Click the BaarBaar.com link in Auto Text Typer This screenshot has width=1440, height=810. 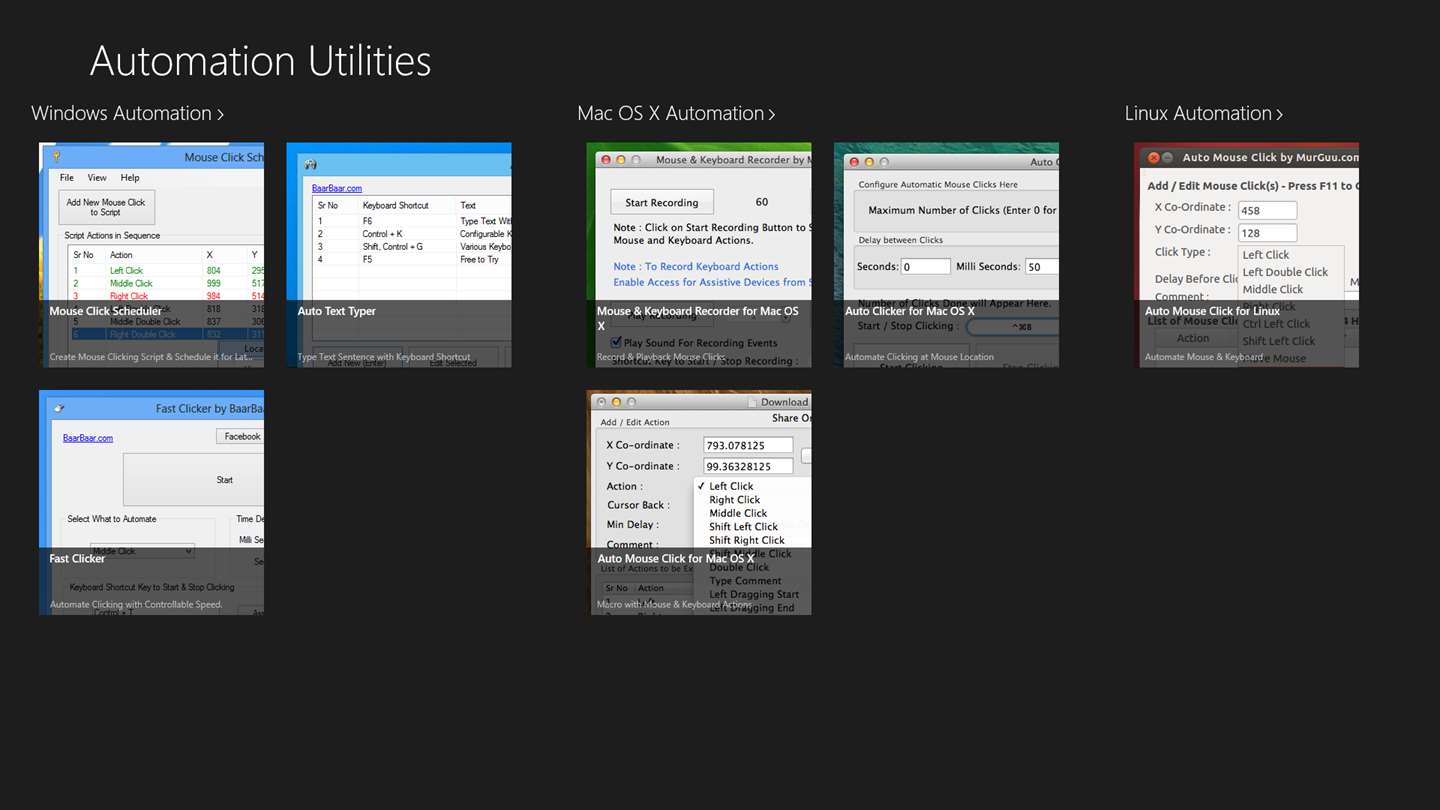337,188
